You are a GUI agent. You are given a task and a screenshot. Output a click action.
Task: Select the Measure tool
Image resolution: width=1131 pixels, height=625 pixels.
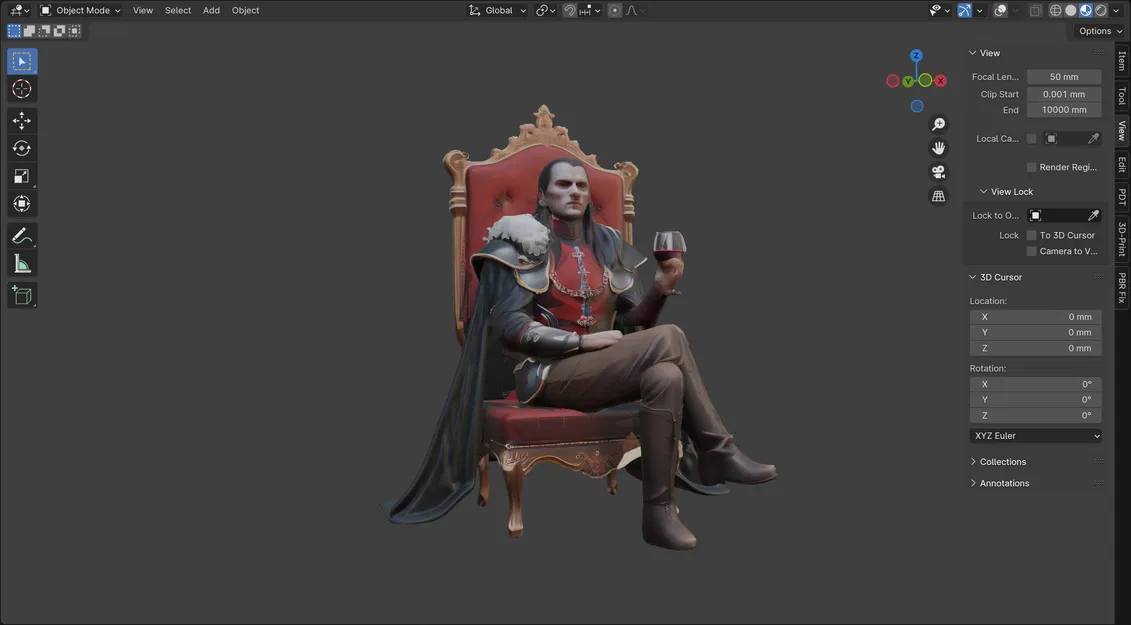pyautogui.click(x=21, y=263)
